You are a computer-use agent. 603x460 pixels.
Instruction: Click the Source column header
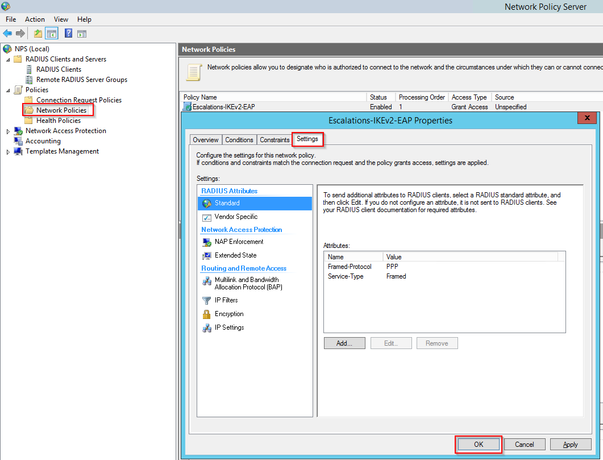coord(547,97)
